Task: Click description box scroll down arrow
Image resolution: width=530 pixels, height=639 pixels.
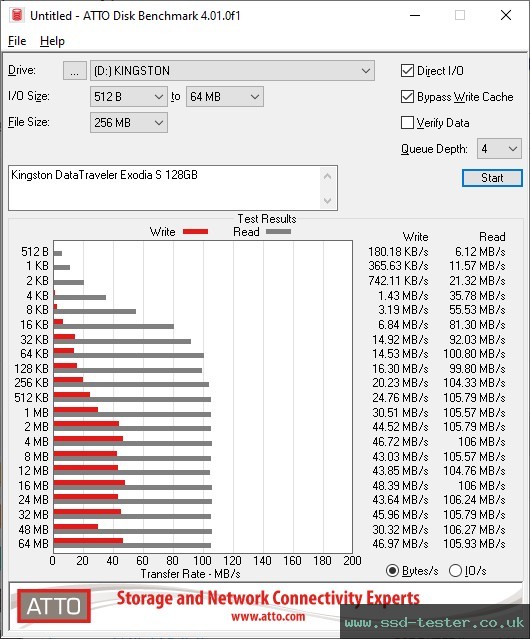Action: (x=328, y=200)
